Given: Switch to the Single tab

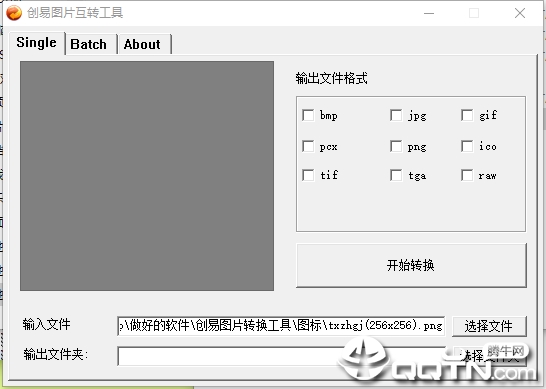Looking at the screenshot, I should pyautogui.click(x=37, y=42).
